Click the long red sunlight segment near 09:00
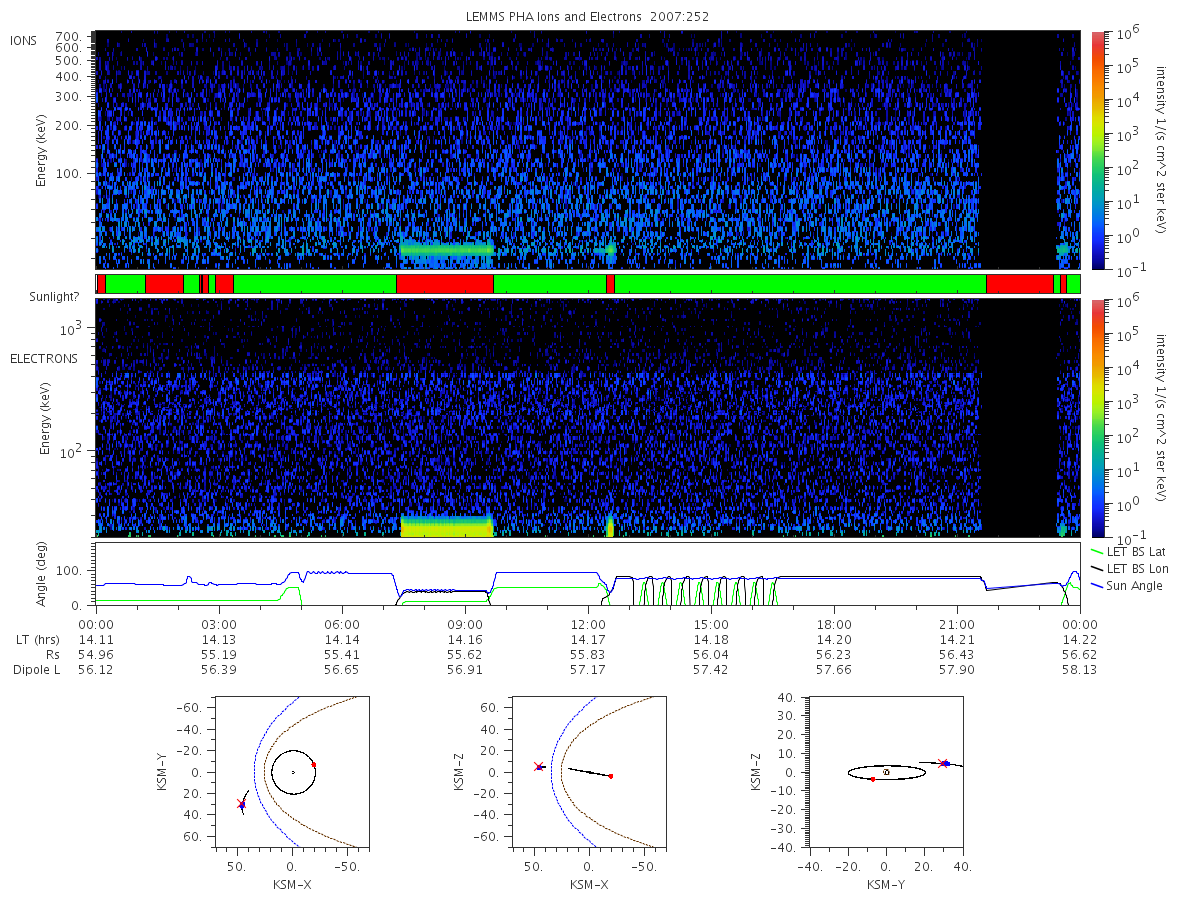The width and height of the screenshot is (1200, 900). coord(445,284)
